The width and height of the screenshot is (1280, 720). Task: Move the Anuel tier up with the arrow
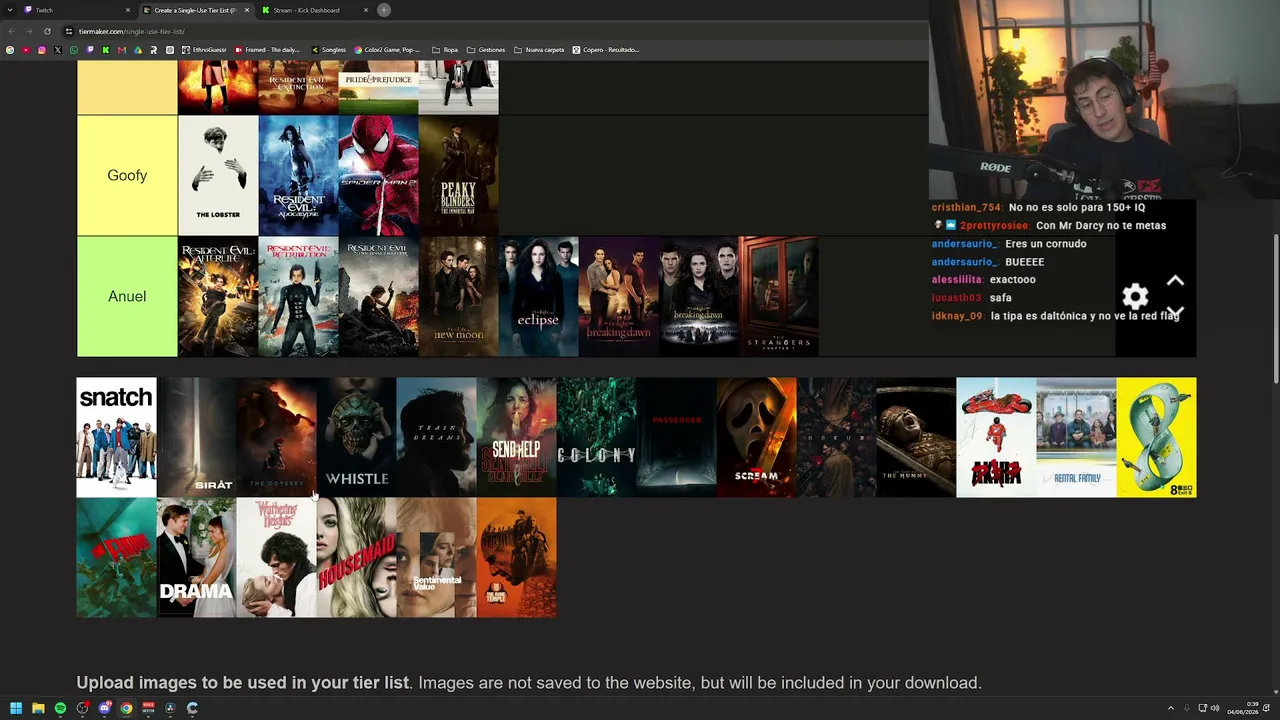click(x=1175, y=281)
